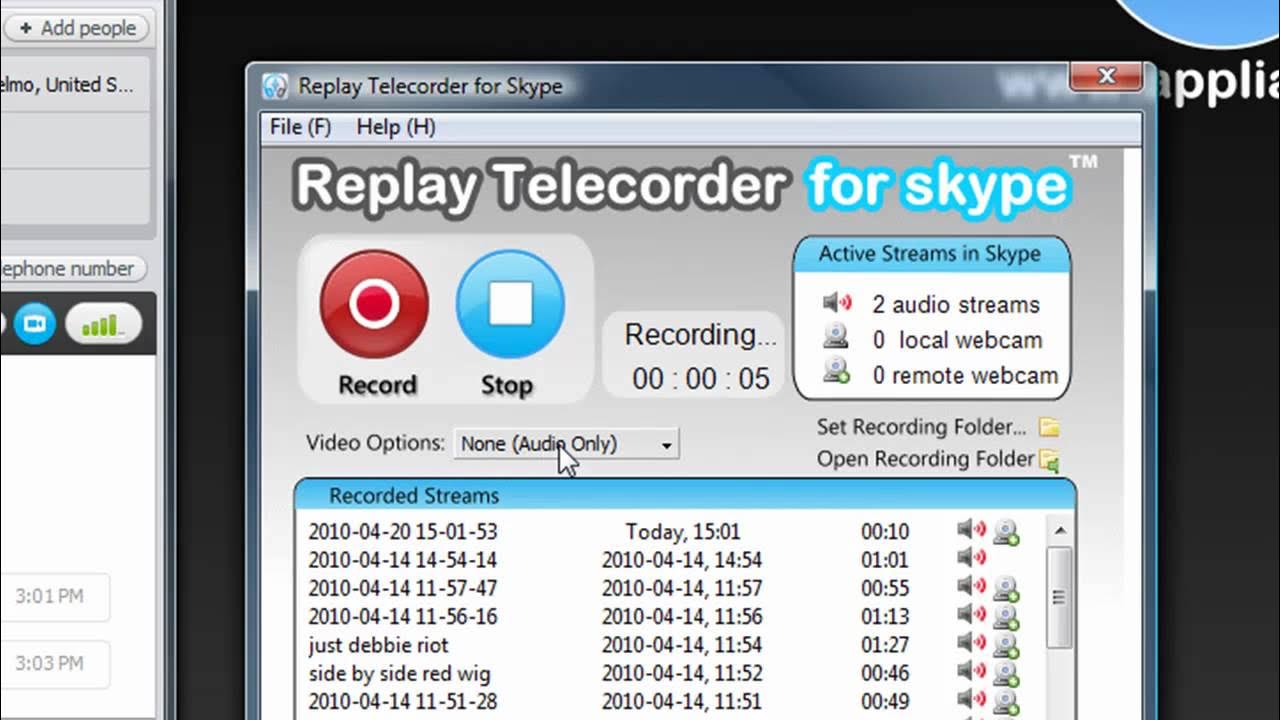Click the '2010-04-14, 11:52' date cell
Image resolution: width=1280 pixels, height=720 pixels.
click(682, 673)
